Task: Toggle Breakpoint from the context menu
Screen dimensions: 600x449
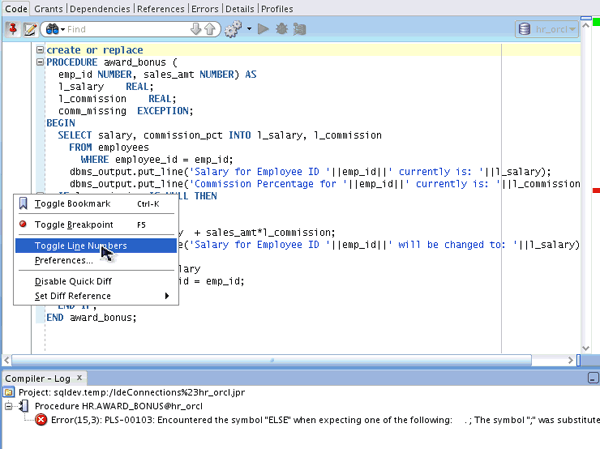Action: coord(73,225)
